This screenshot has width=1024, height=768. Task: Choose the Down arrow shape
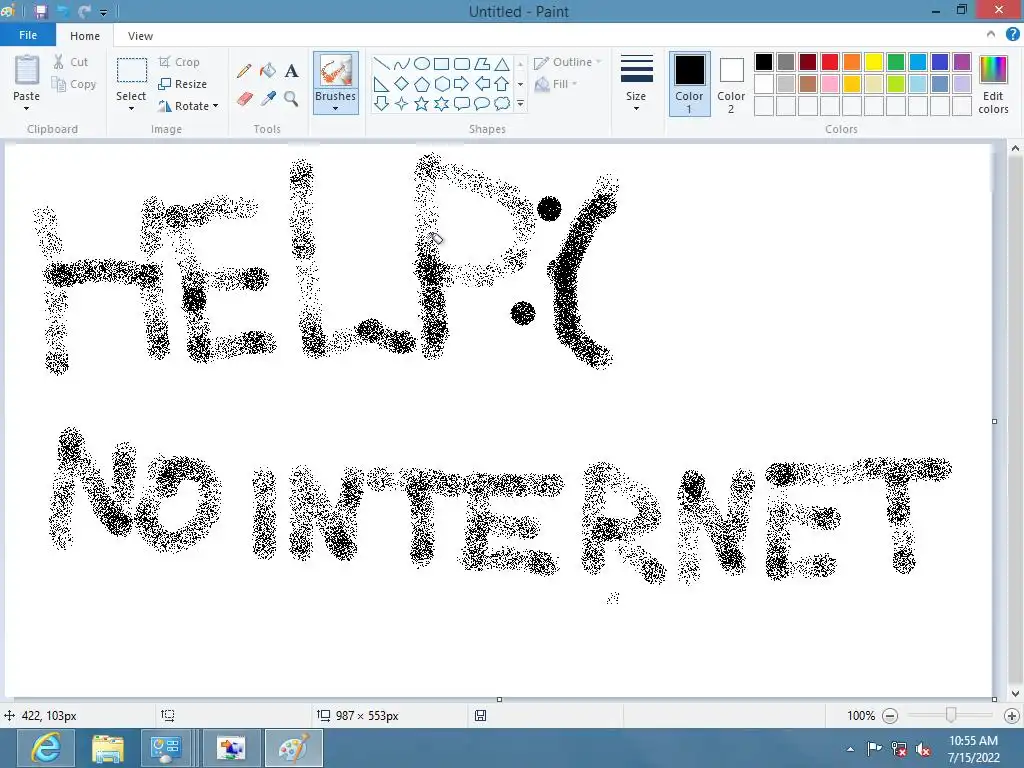pyautogui.click(x=381, y=103)
